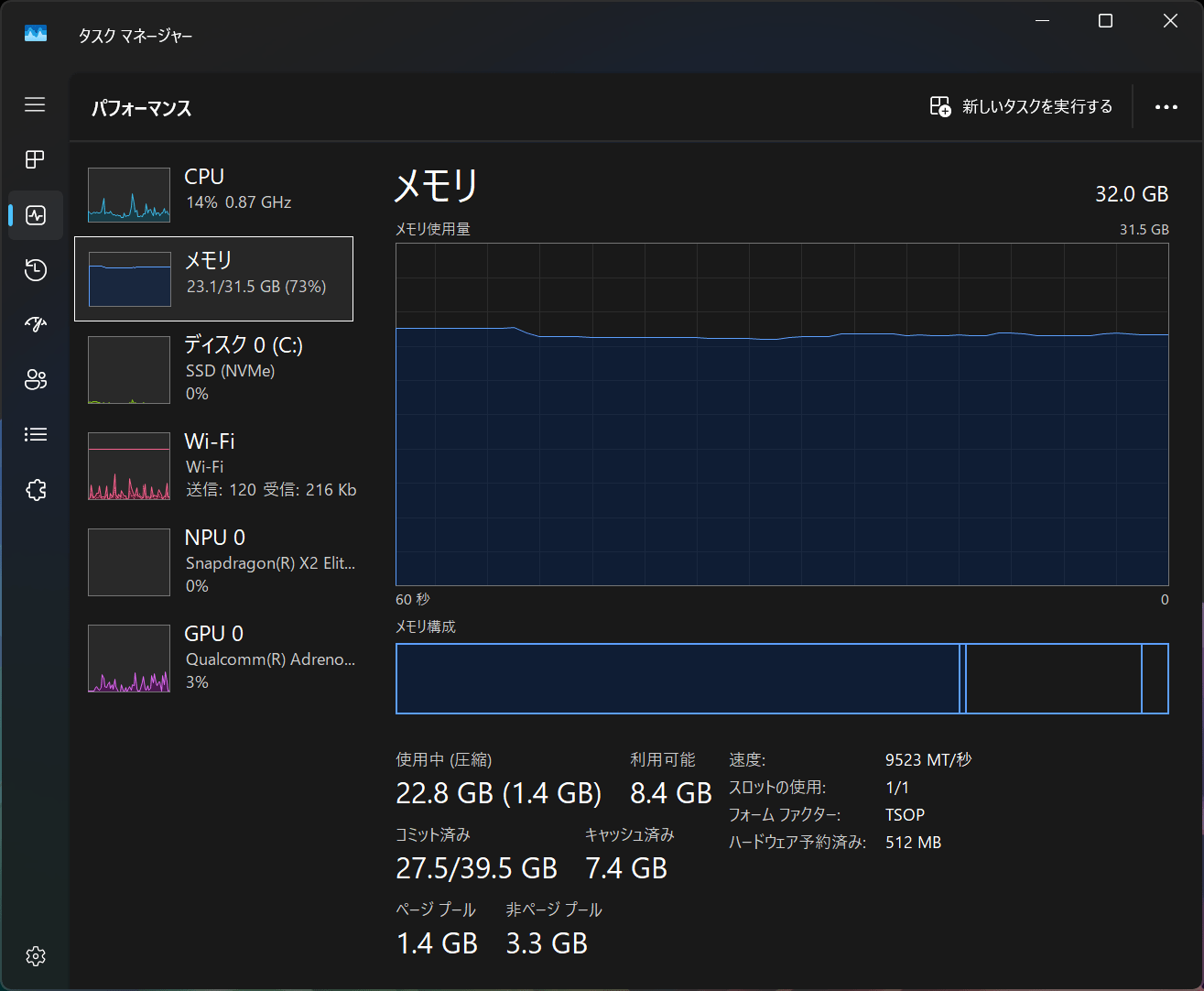The width and height of the screenshot is (1204, 991).
Task: Click the 8.4 GB available value
Action: tap(671, 792)
